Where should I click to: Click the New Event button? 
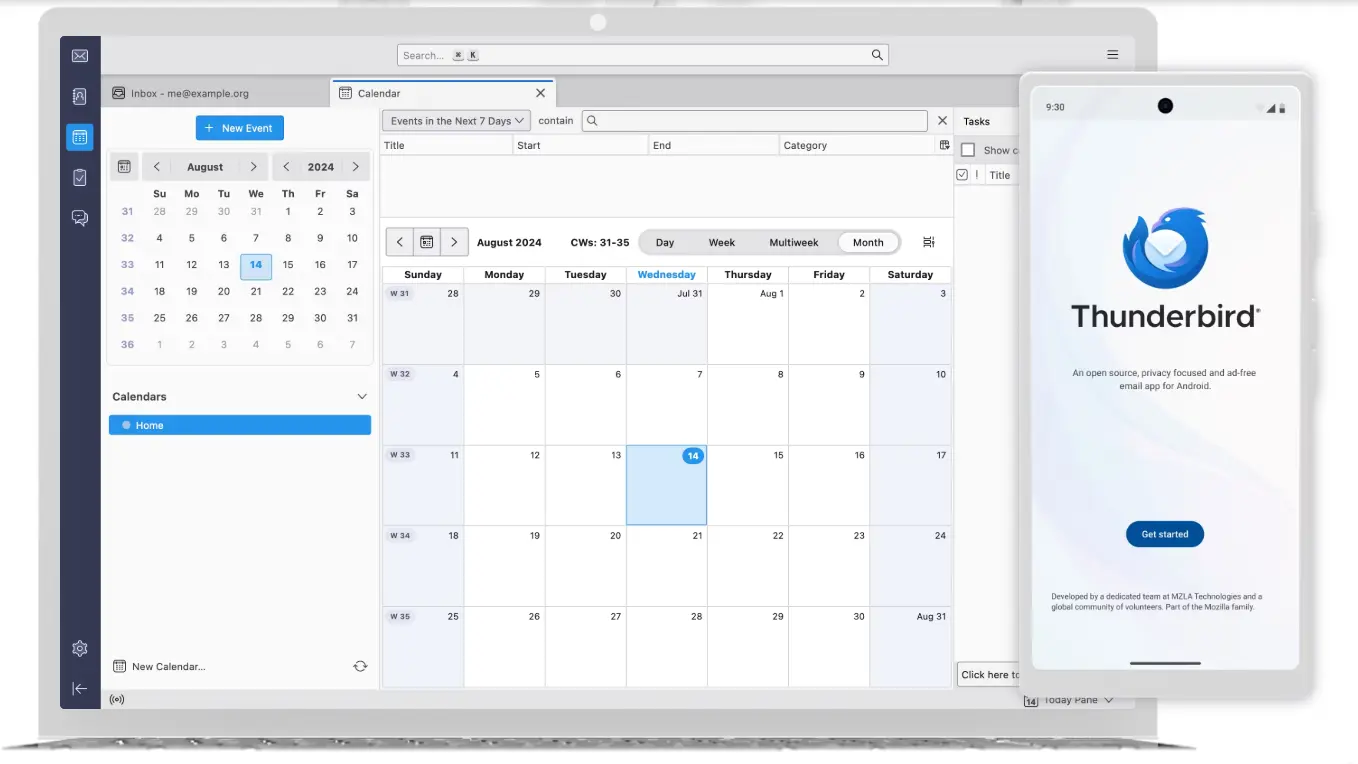pos(240,128)
